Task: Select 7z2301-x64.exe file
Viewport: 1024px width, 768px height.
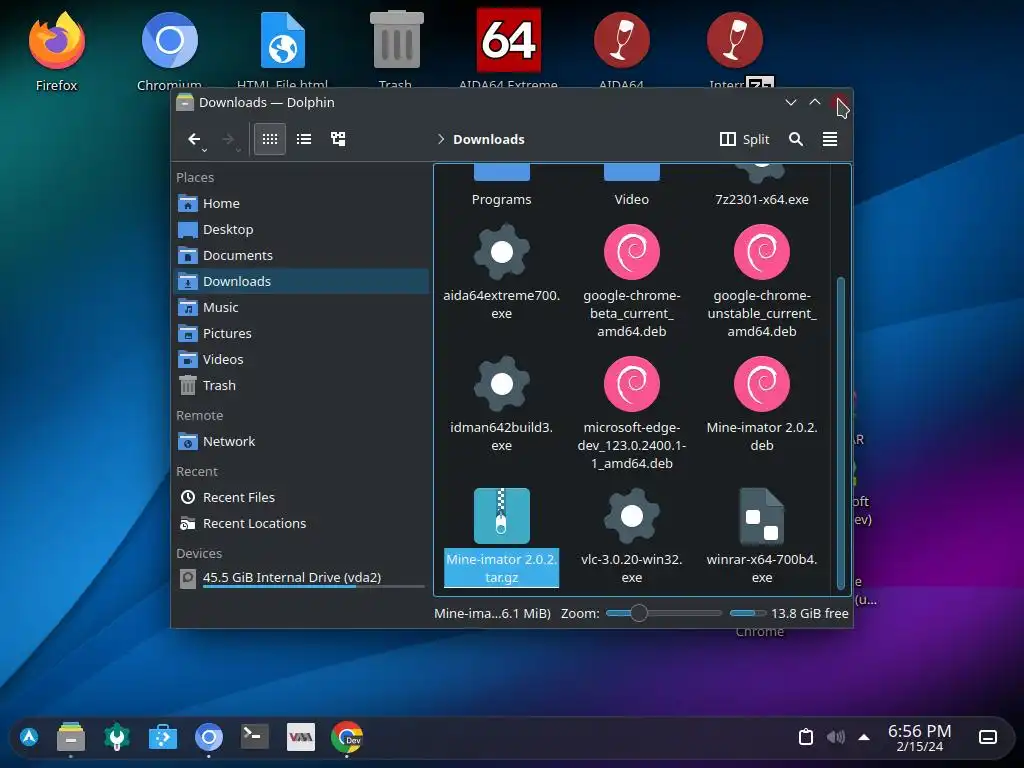Action: [x=761, y=187]
